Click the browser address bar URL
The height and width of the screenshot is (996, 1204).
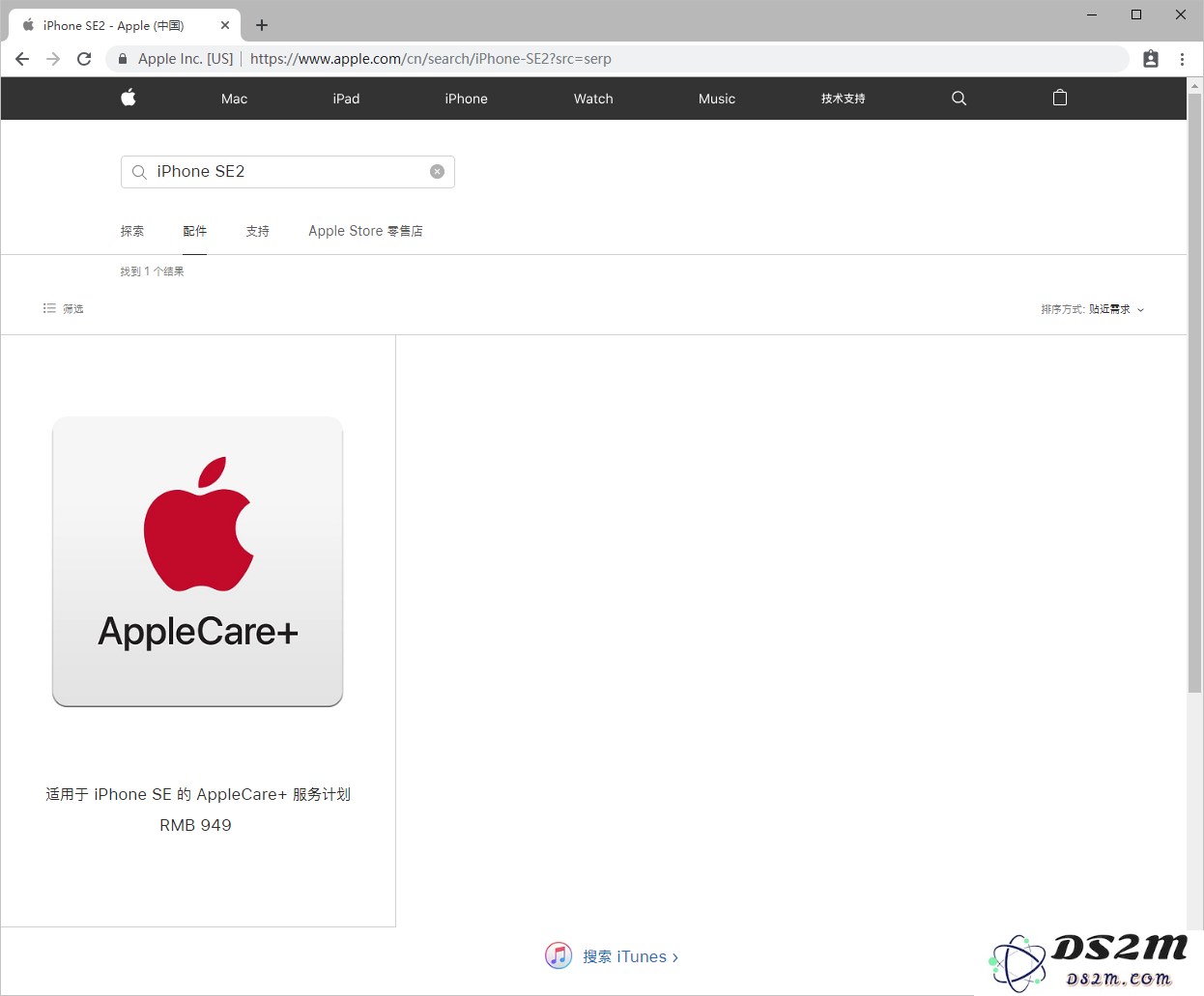coord(431,59)
